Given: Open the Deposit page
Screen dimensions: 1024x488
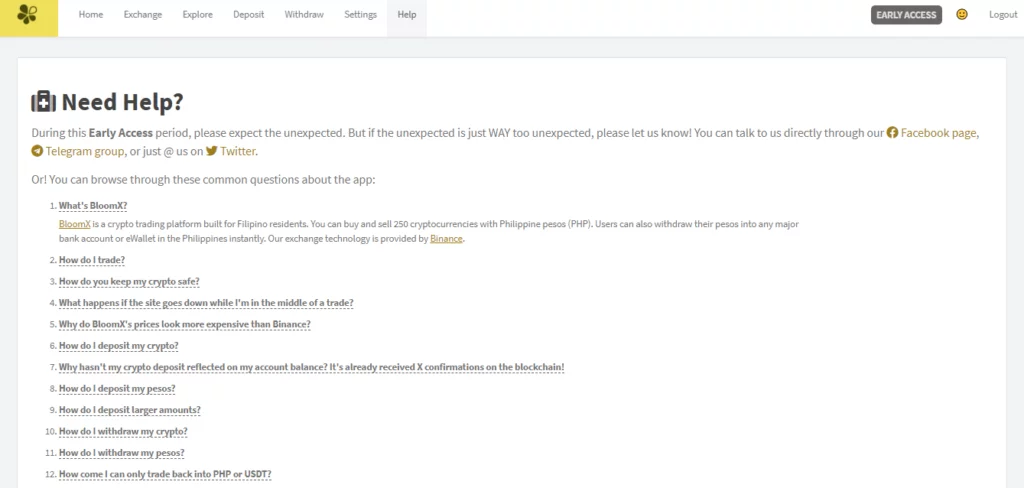Looking at the screenshot, I should pyautogui.click(x=249, y=14).
